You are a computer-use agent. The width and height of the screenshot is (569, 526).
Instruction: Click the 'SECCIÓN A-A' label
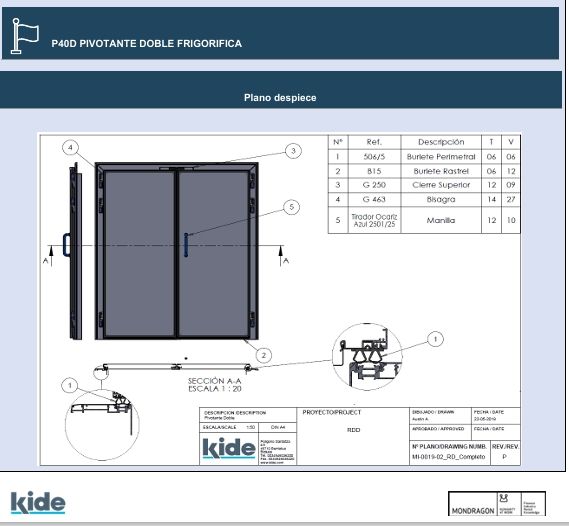coord(214,381)
